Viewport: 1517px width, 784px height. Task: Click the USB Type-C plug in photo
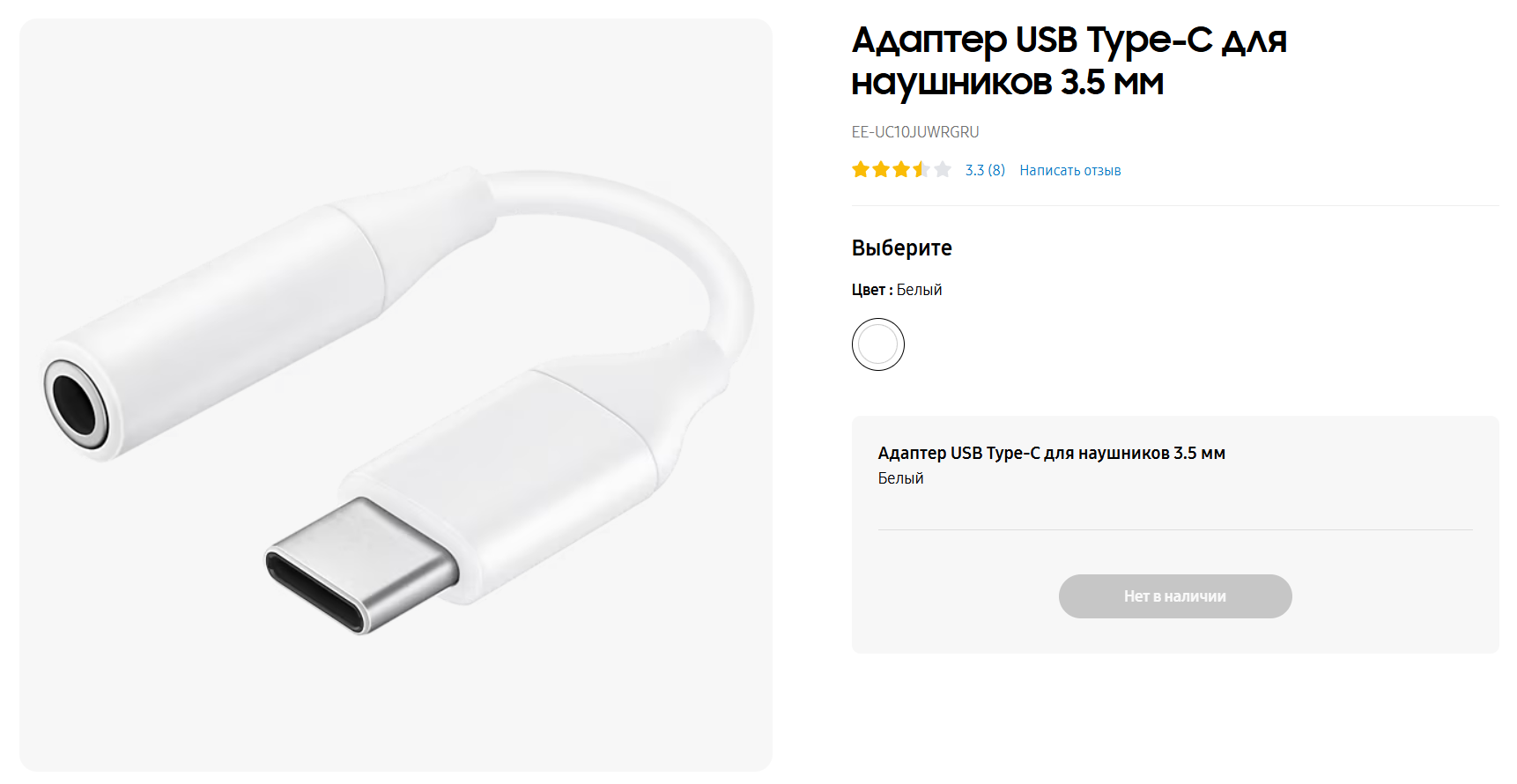(x=361, y=566)
